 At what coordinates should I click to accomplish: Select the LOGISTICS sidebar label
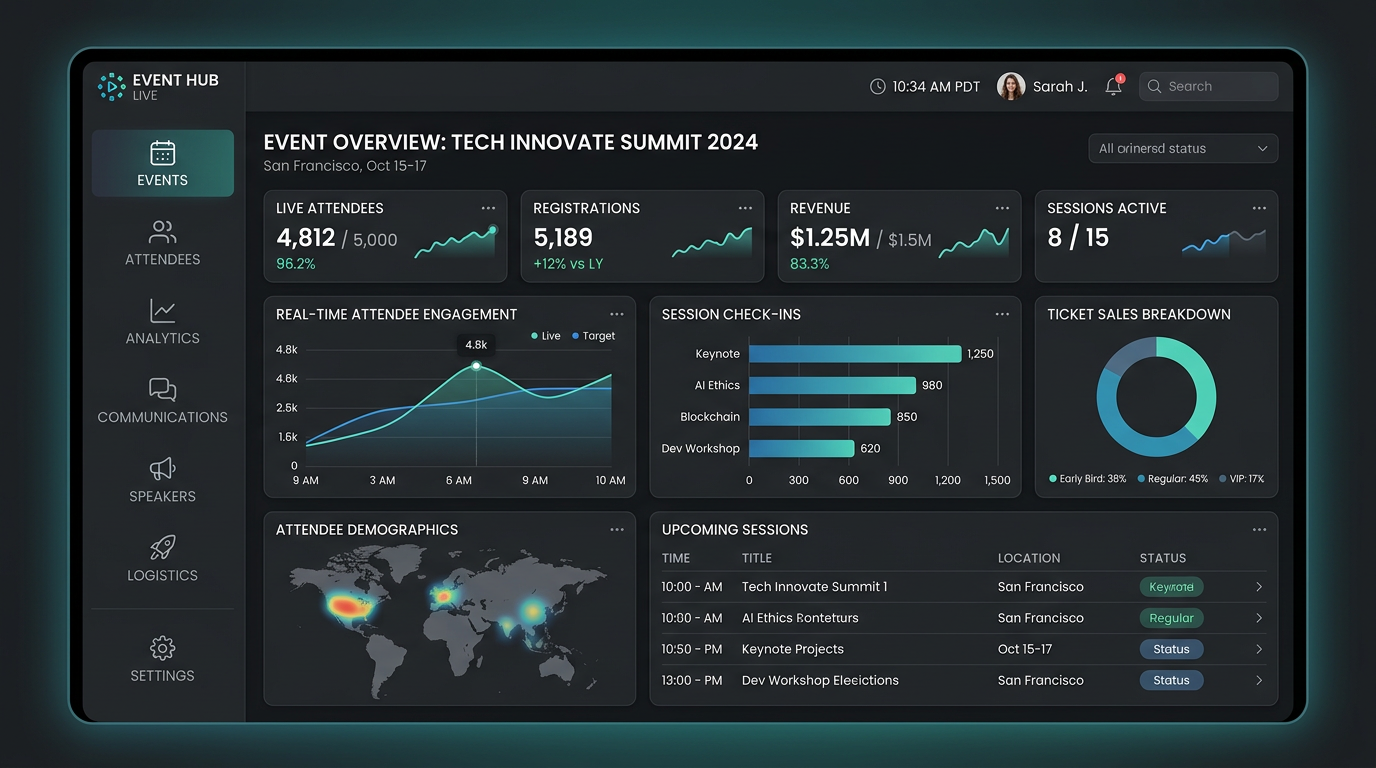[163, 575]
